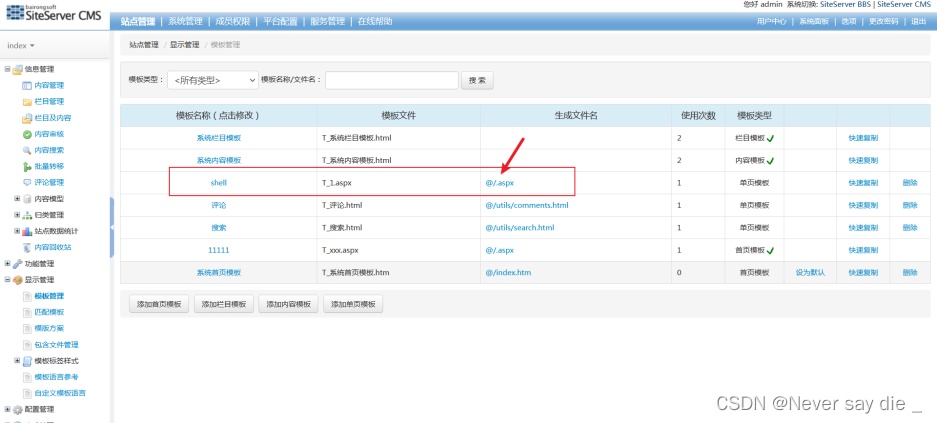The image size is (937, 423).
Task: Click the 模板语言参考 page icon
Action: click(x=27, y=377)
